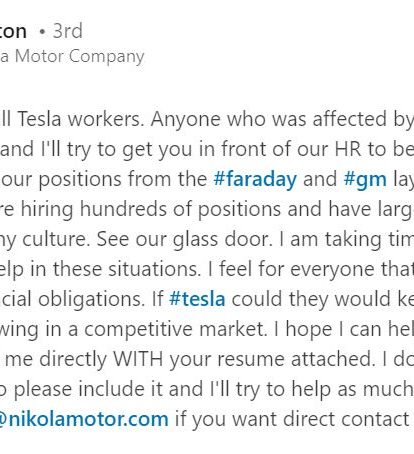Viewport: 414px width, 454px height.
Task: Click the word 'obligations' in the post
Action: click(92, 299)
